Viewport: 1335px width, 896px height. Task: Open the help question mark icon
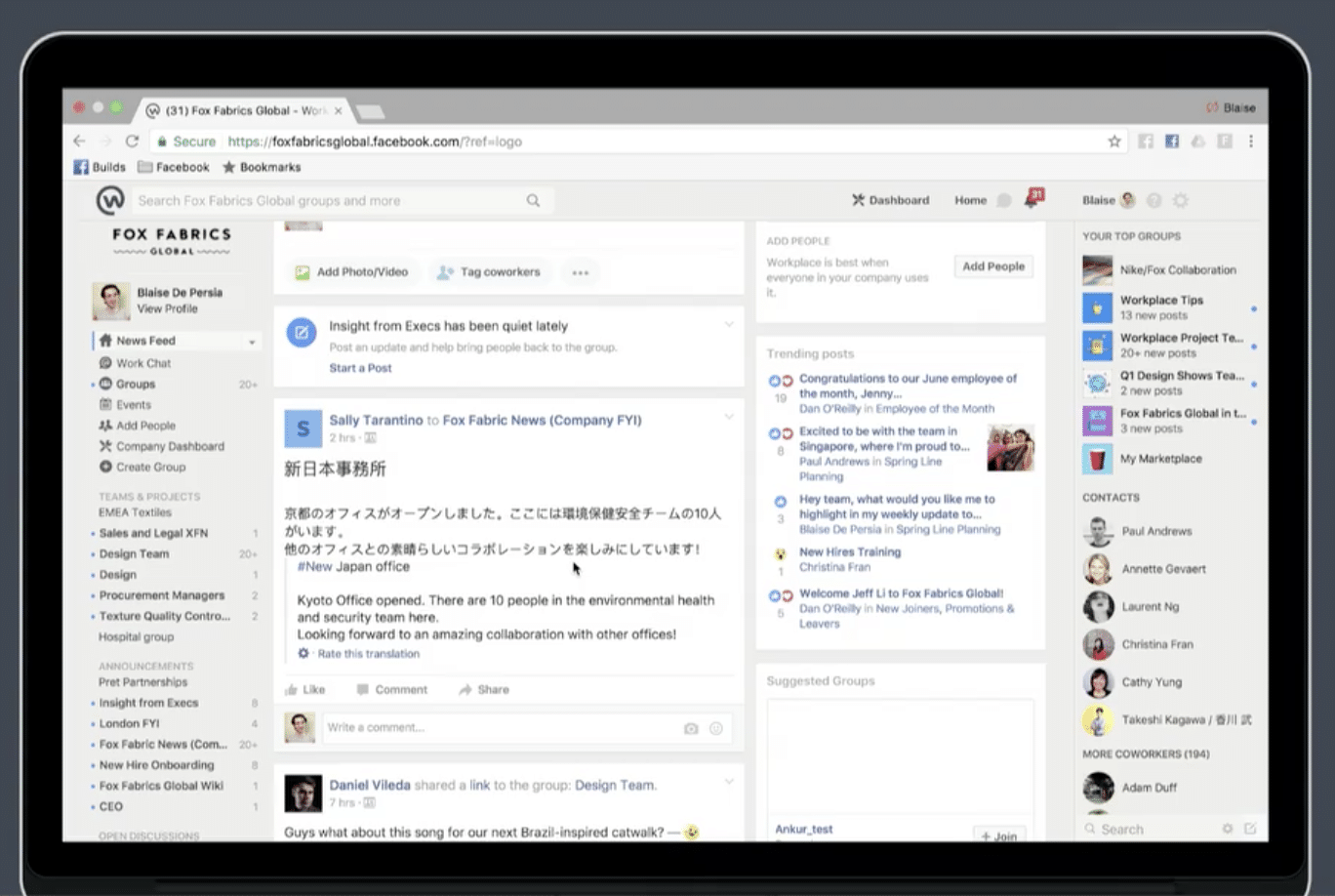click(x=1154, y=200)
